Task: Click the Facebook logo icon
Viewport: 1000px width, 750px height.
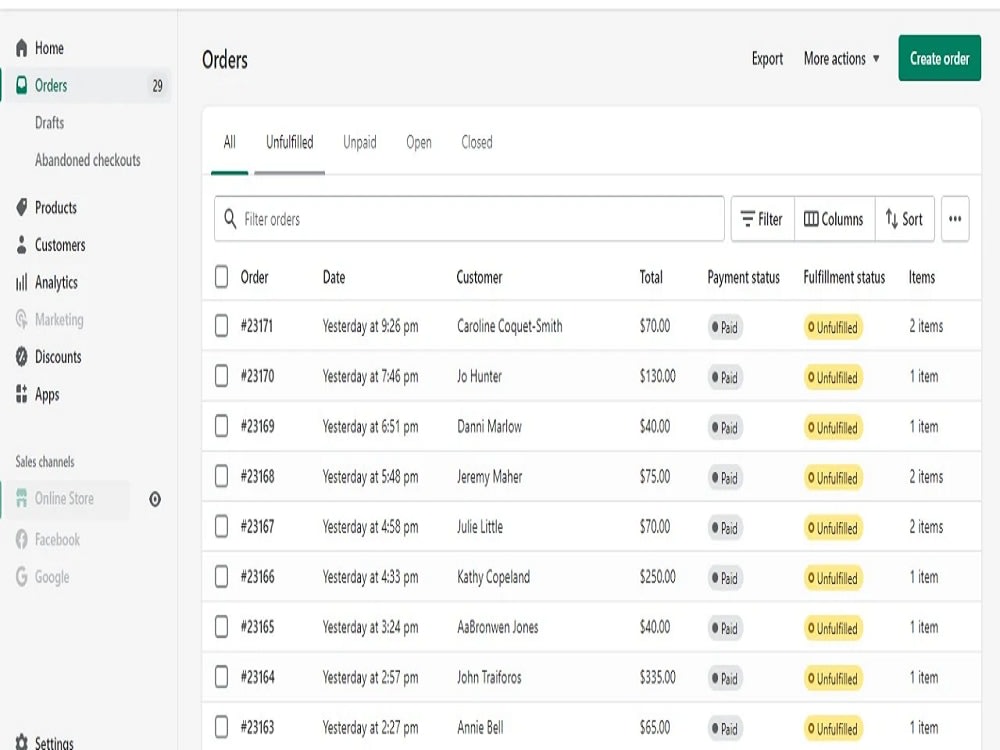Action: pyautogui.click(x=22, y=540)
